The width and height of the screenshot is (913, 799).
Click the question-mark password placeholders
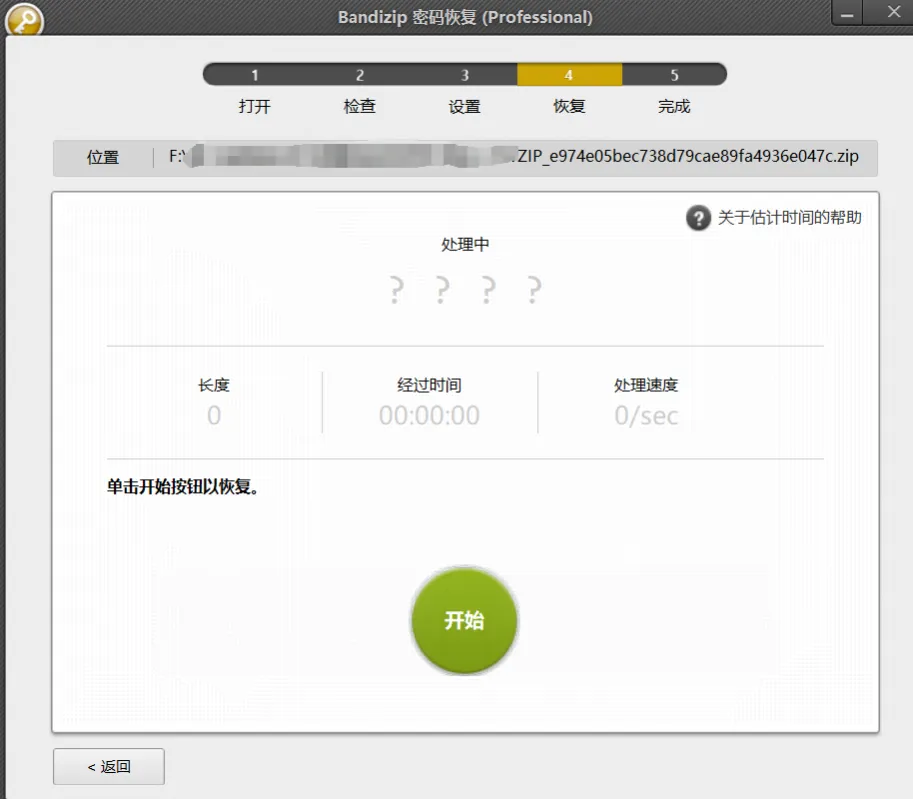465,290
